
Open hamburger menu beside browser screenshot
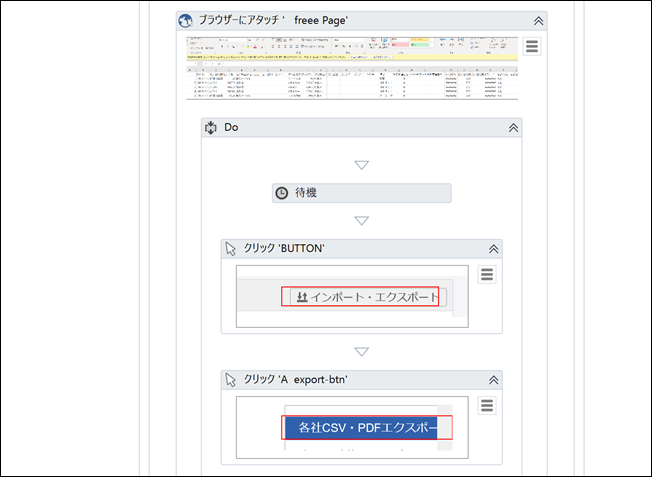pyautogui.click(x=532, y=46)
